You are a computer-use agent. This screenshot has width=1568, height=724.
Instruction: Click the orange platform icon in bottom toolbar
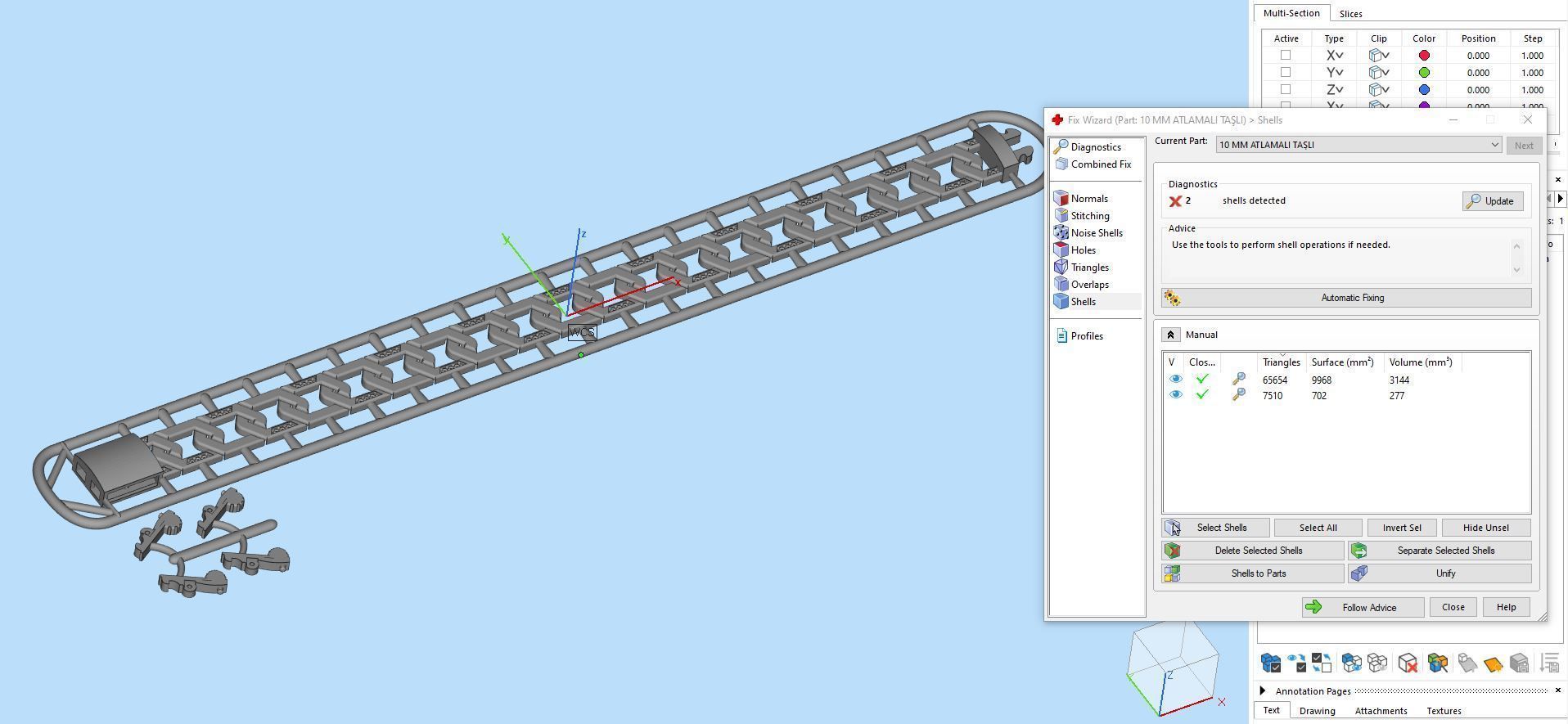(x=1493, y=663)
